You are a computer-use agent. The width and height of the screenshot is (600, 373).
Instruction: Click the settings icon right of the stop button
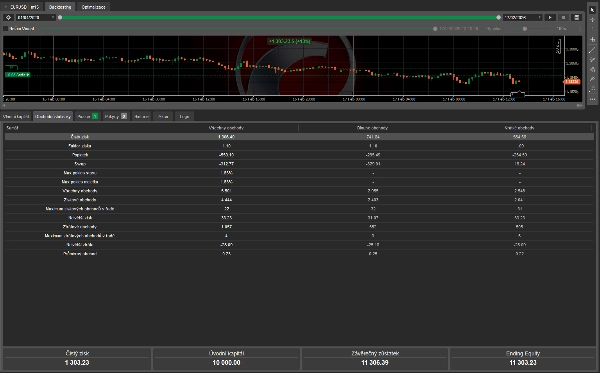coord(577,18)
